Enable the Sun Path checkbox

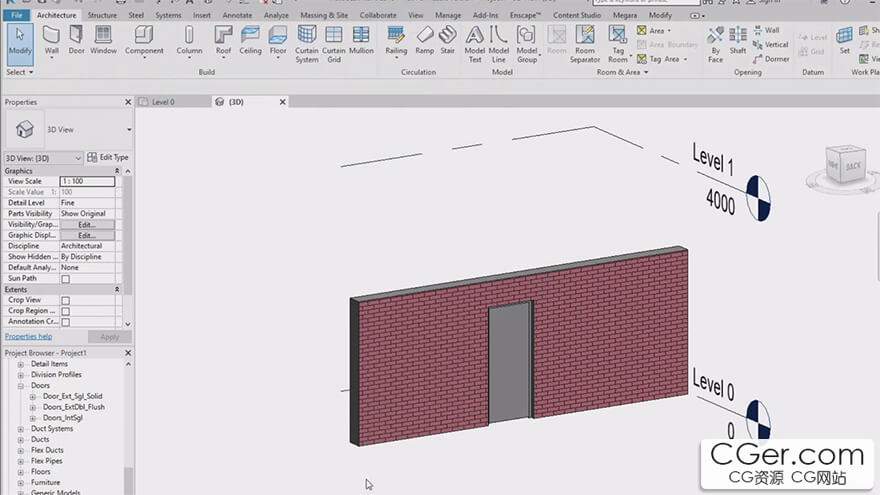tap(66, 279)
